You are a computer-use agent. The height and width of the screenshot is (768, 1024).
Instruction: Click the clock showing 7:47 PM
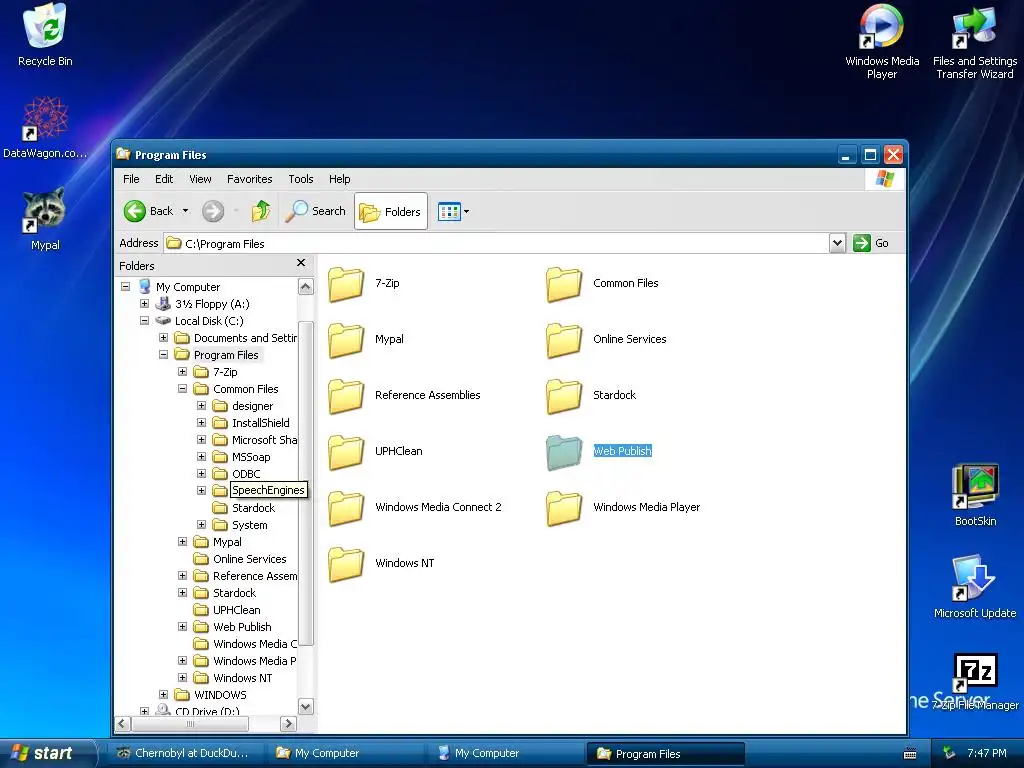click(x=987, y=753)
